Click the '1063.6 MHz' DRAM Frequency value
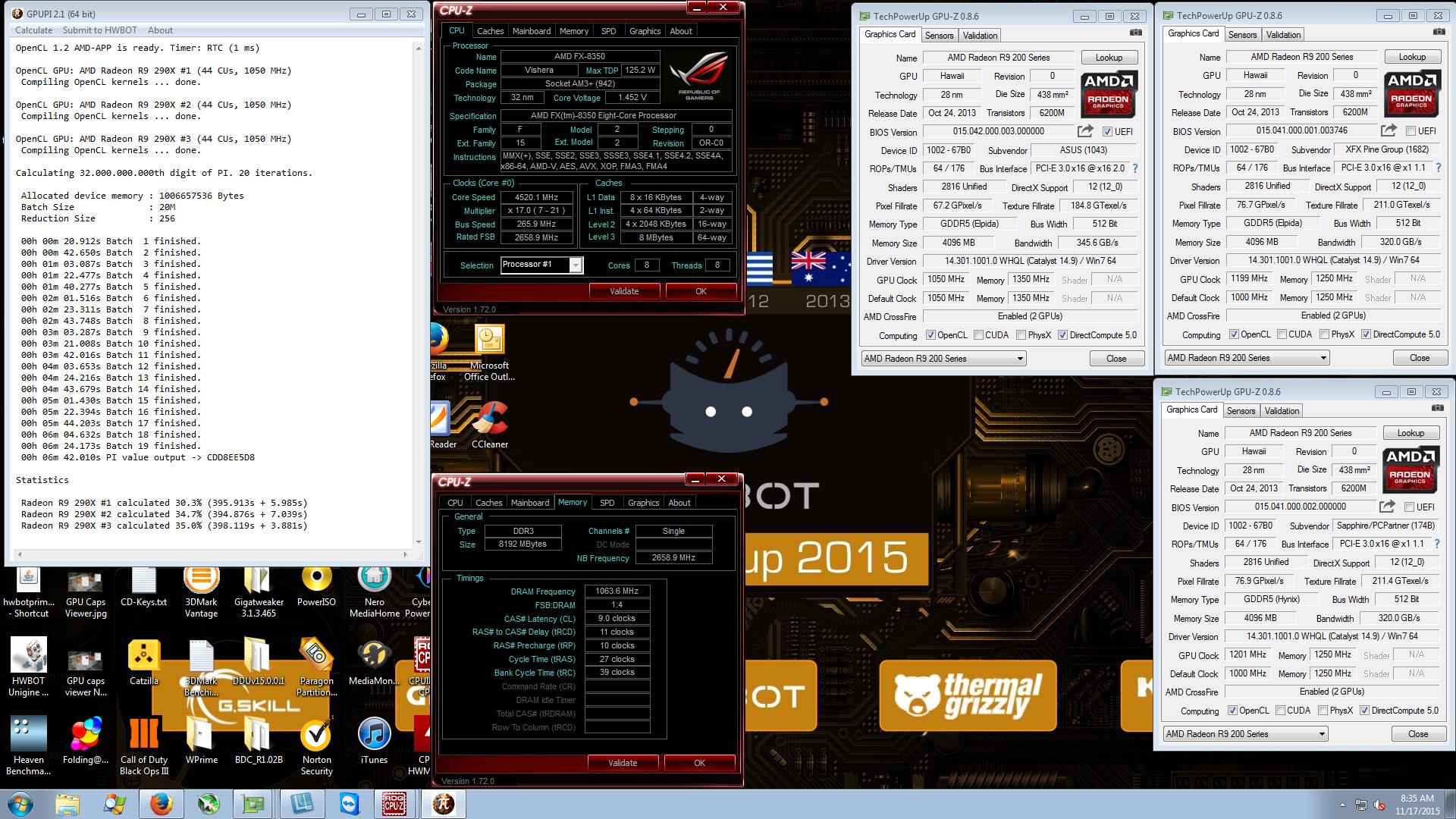Screen dimensions: 1456x819 pos(617,591)
